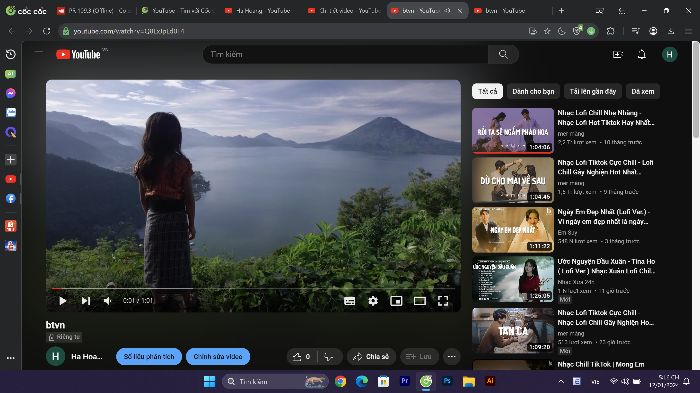Click the YouTube search magnifier button
The width and height of the screenshot is (700, 393).
503,54
